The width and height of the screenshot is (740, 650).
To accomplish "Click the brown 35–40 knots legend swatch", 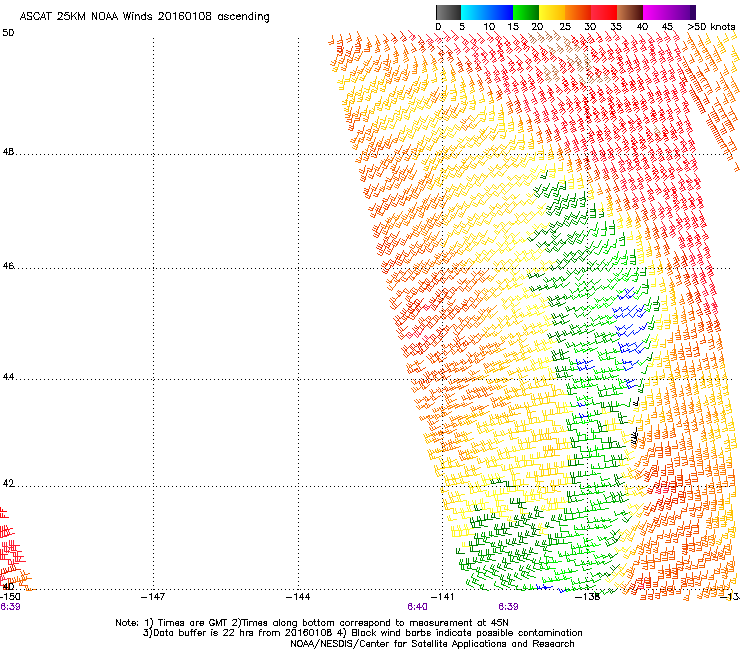I will click(x=630, y=12).
